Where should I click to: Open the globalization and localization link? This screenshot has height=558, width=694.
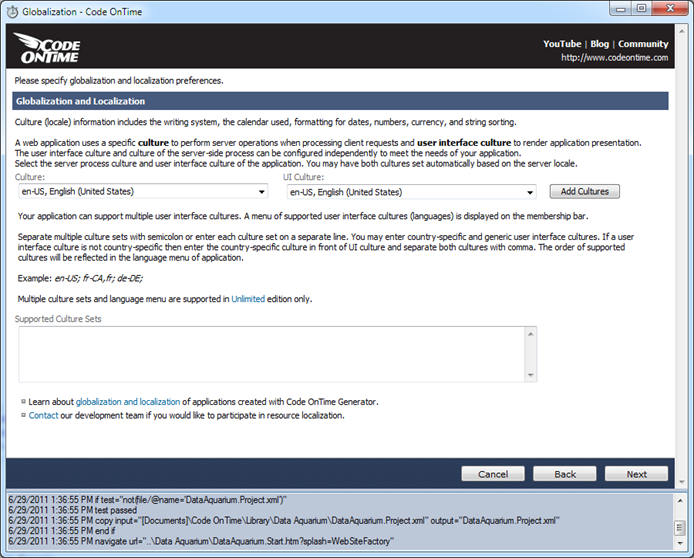[128, 402]
